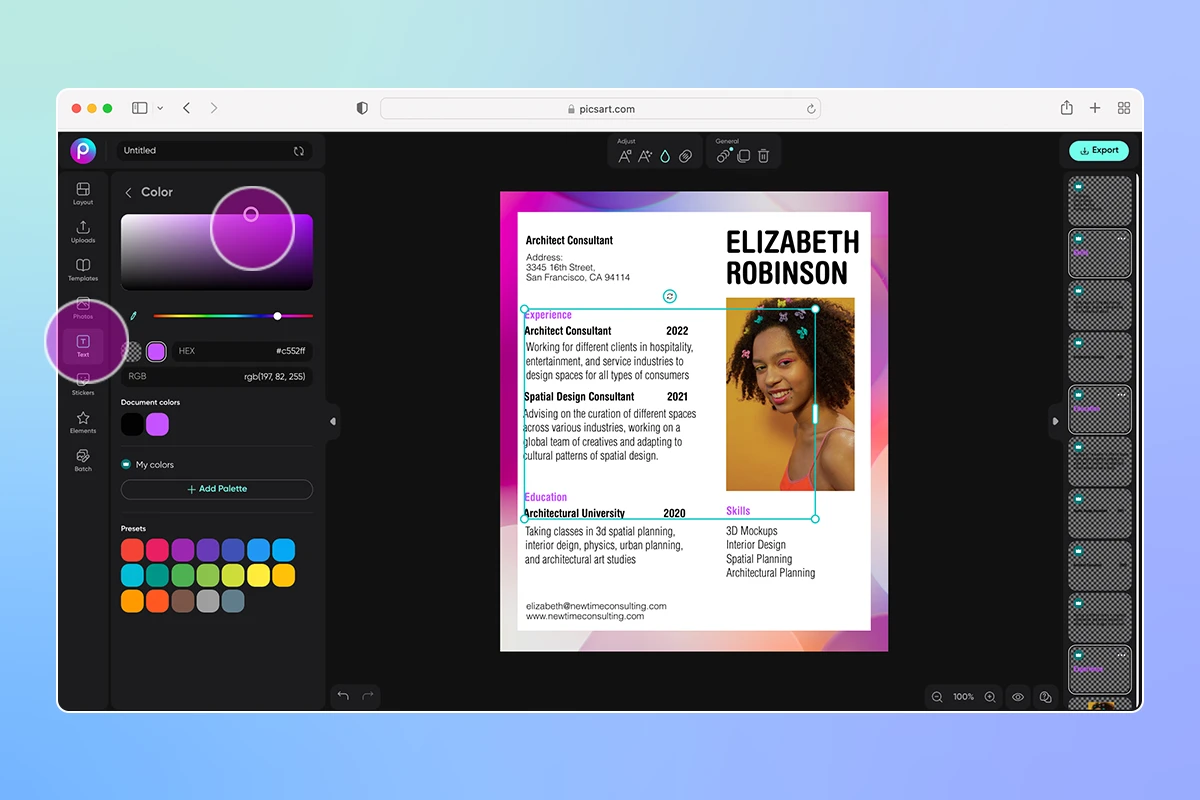Viewport: 1200px width, 800px height.
Task: Collapse the Color panel via back chevron
Action: pyautogui.click(x=127, y=191)
